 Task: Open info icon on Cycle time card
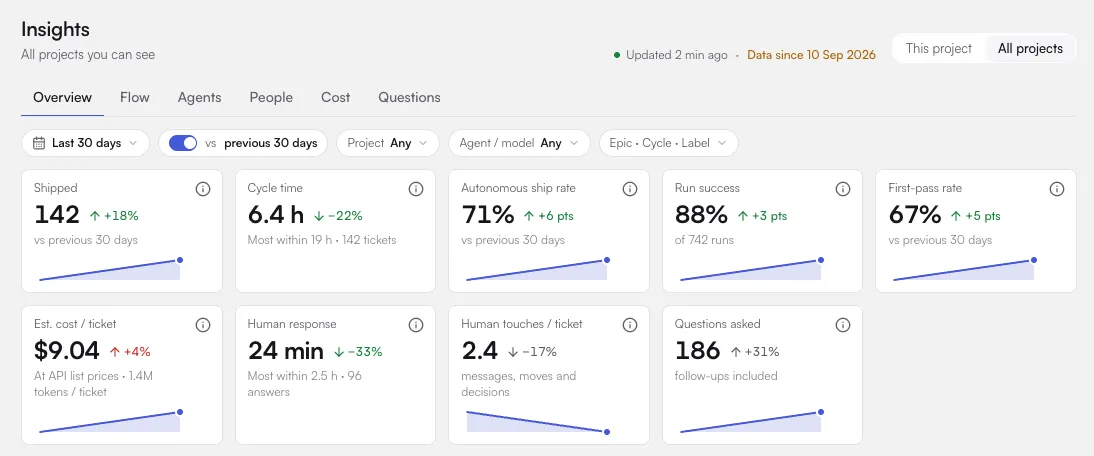[x=416, y=189]
